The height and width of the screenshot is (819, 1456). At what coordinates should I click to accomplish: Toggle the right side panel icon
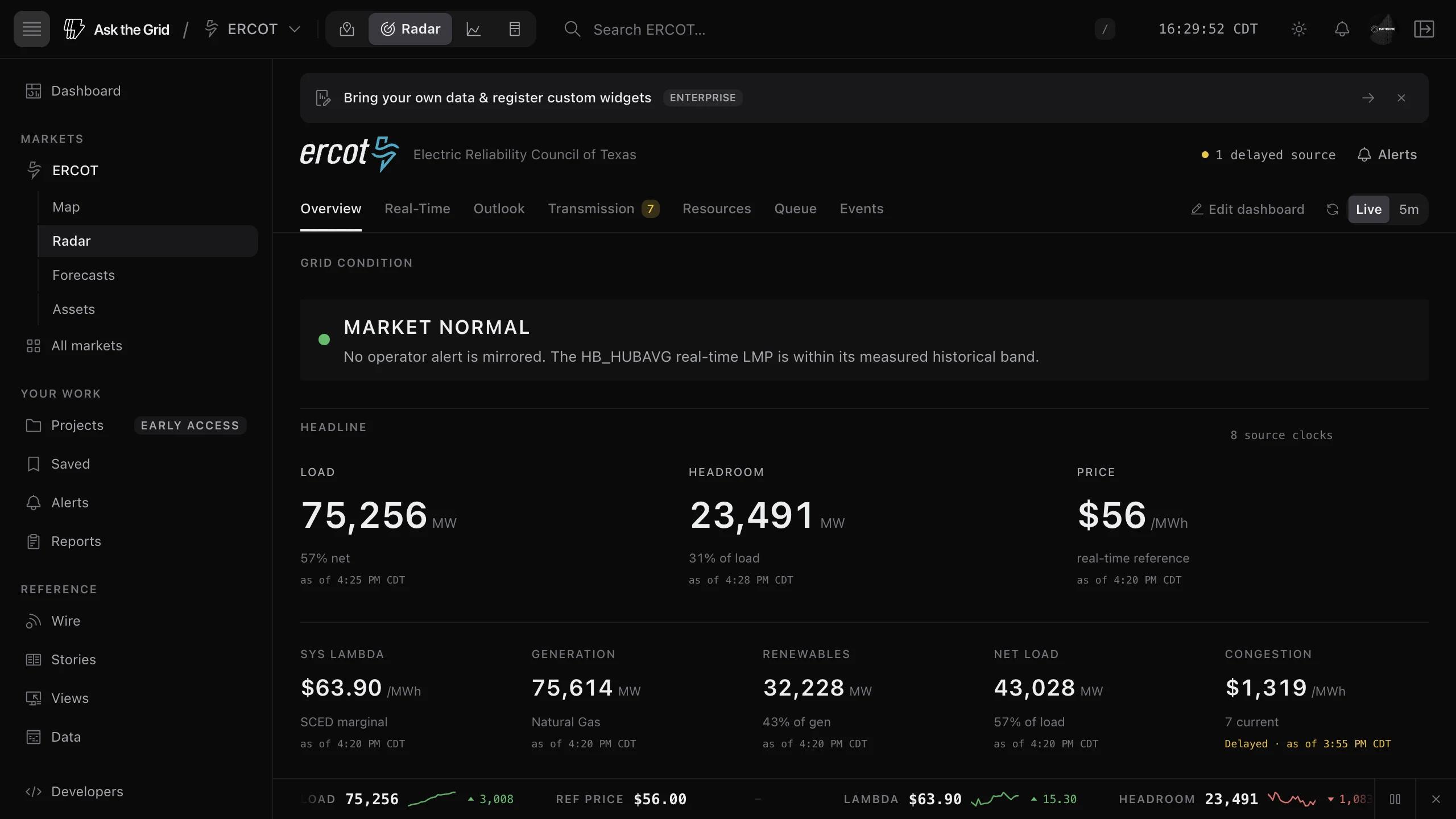pos(1424,29)
